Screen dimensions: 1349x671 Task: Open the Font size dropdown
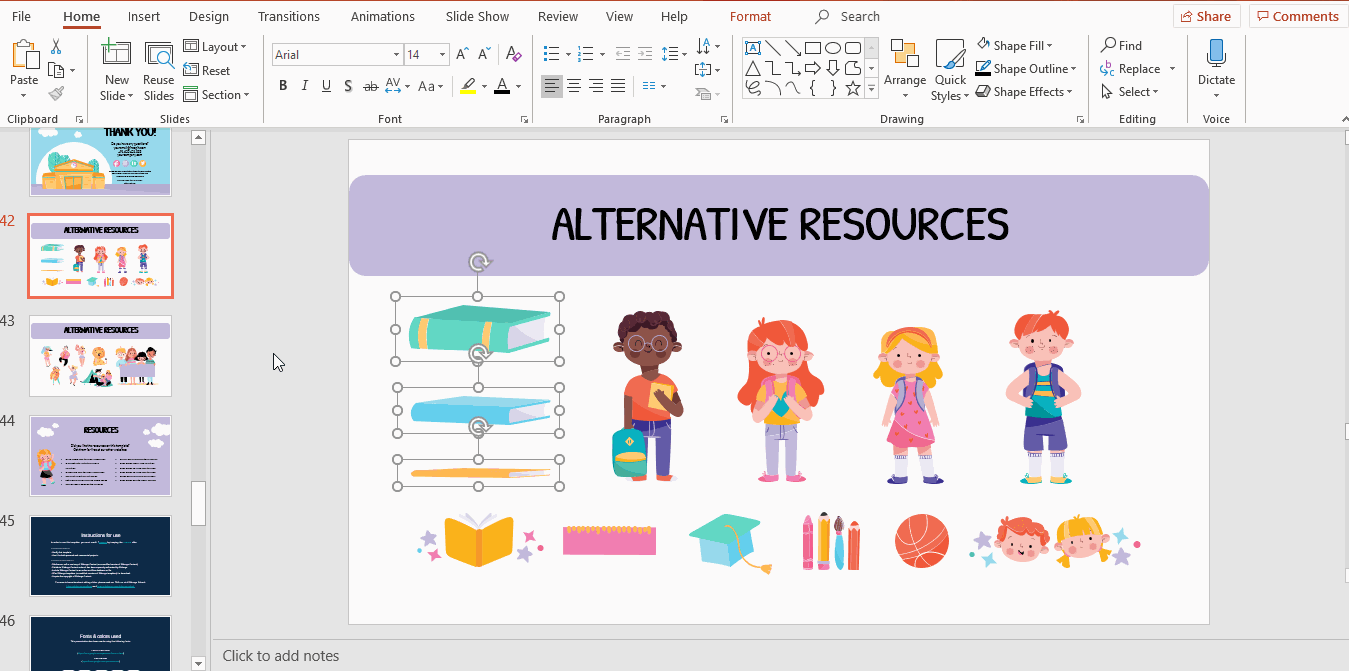click(x=440, y=54)
